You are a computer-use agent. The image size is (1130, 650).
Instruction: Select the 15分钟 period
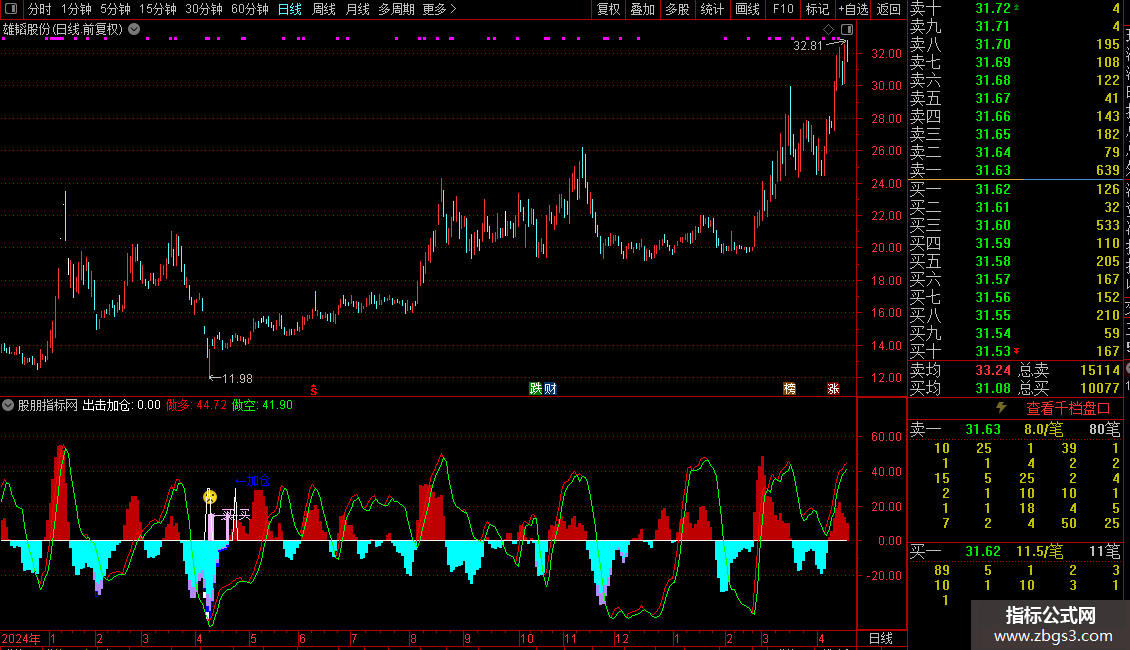click(158, 9)
